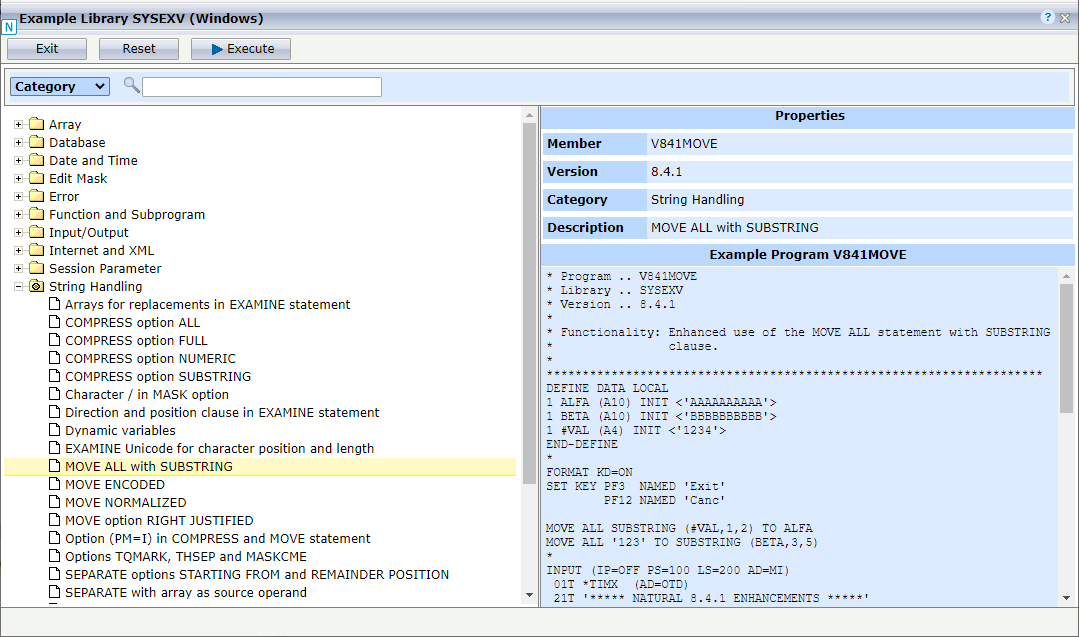Expand the Array tree node
1079x637 pixels.
click(17, 124)
